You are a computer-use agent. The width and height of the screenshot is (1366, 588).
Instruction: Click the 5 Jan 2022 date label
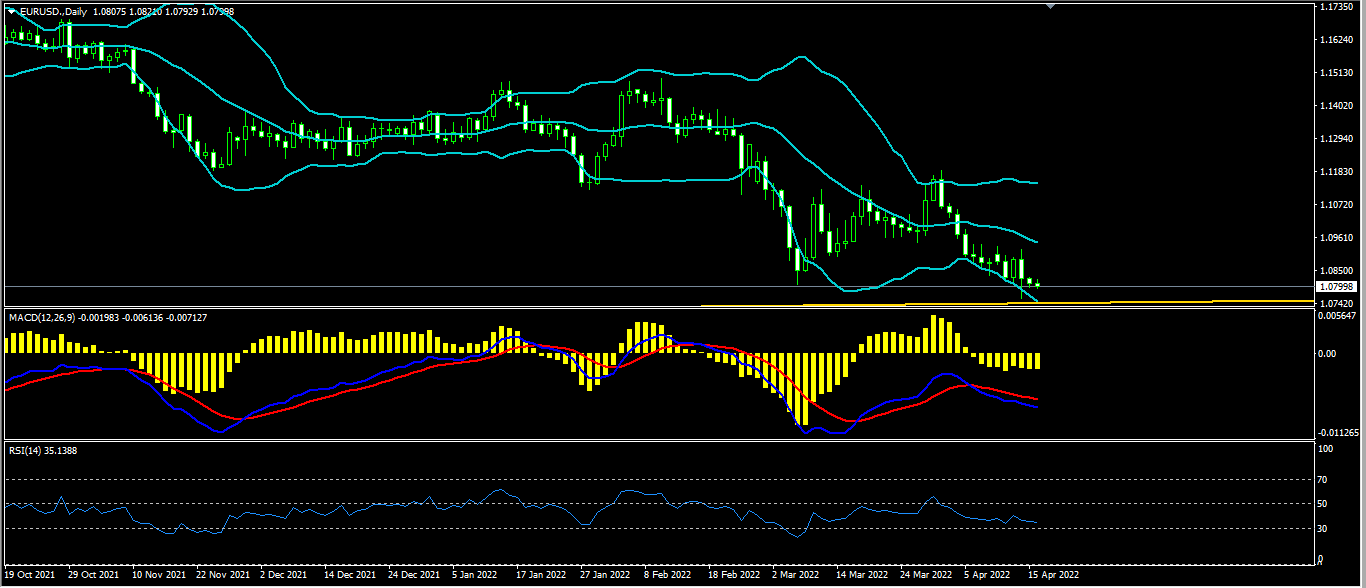click(x=475, y=575)
